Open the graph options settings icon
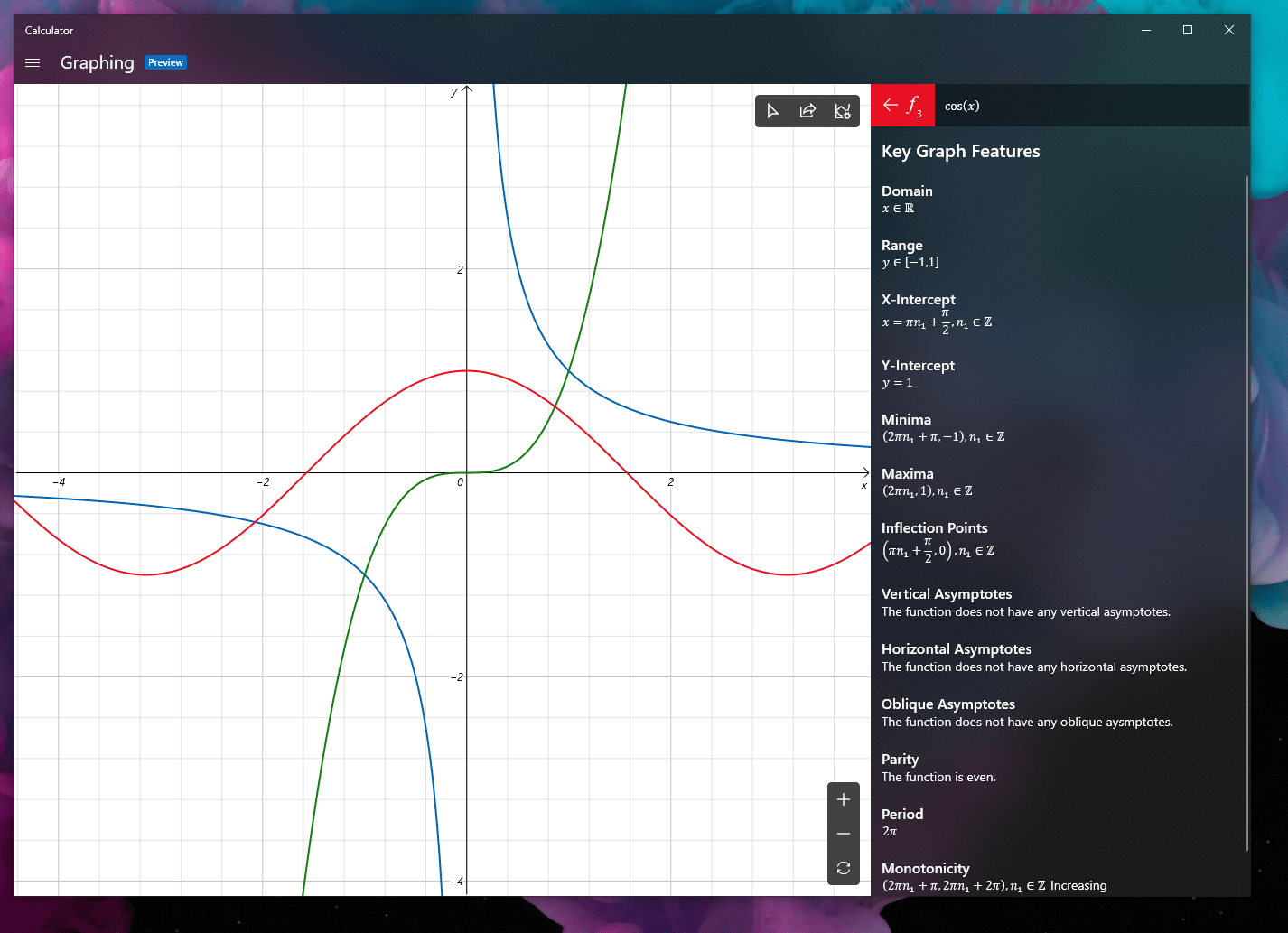The width and height of the screenshot is (1288, 933). 843,111
